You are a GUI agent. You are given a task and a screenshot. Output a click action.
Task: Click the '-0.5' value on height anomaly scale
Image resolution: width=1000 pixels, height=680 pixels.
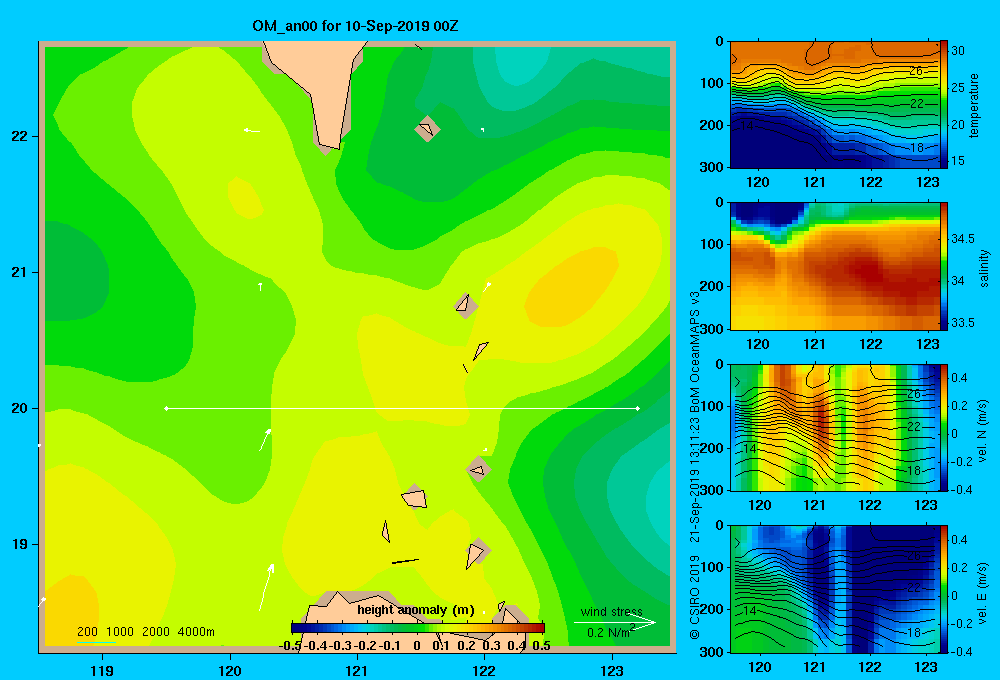click(x=291, y=645)
